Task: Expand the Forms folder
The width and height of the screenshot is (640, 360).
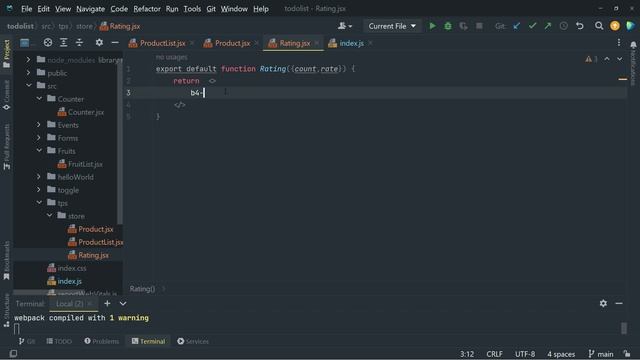Action: [x=39, y=138]
